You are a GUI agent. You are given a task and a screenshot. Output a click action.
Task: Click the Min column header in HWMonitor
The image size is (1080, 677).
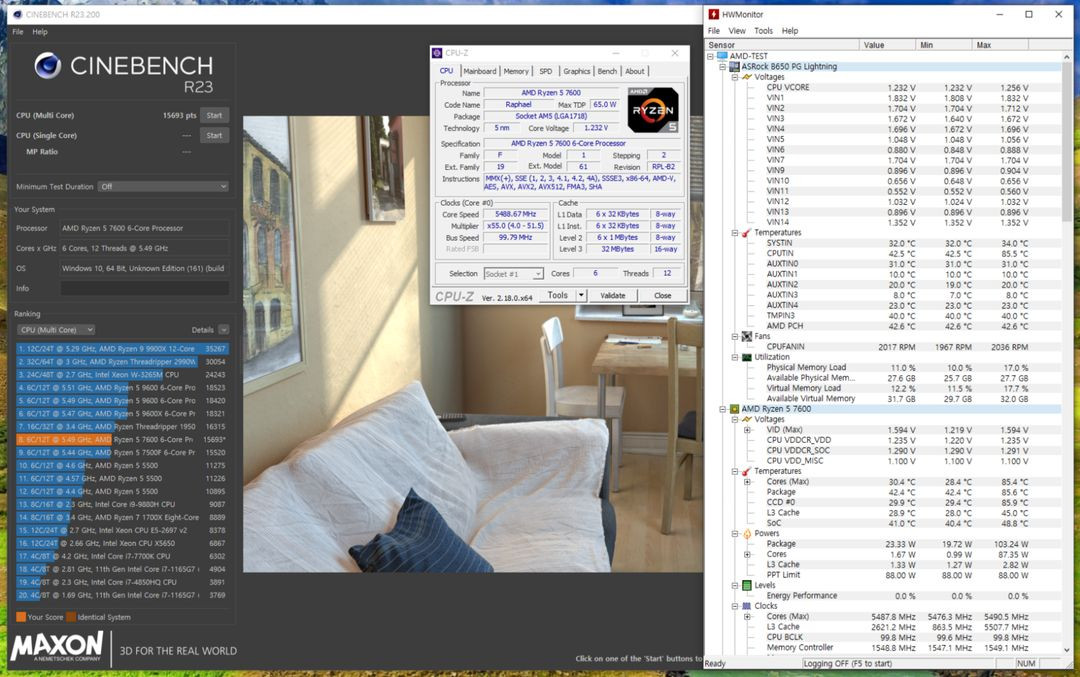click(944, 45)
